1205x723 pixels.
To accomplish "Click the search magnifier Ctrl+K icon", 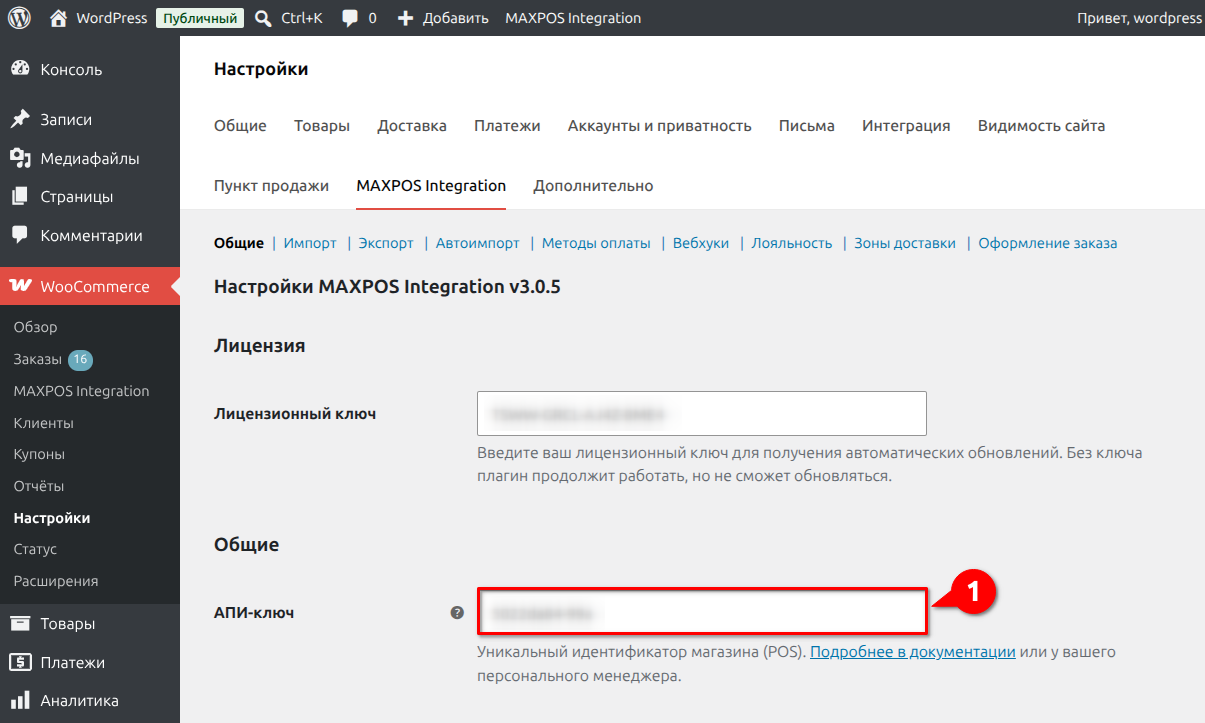I will pos(263,18).
